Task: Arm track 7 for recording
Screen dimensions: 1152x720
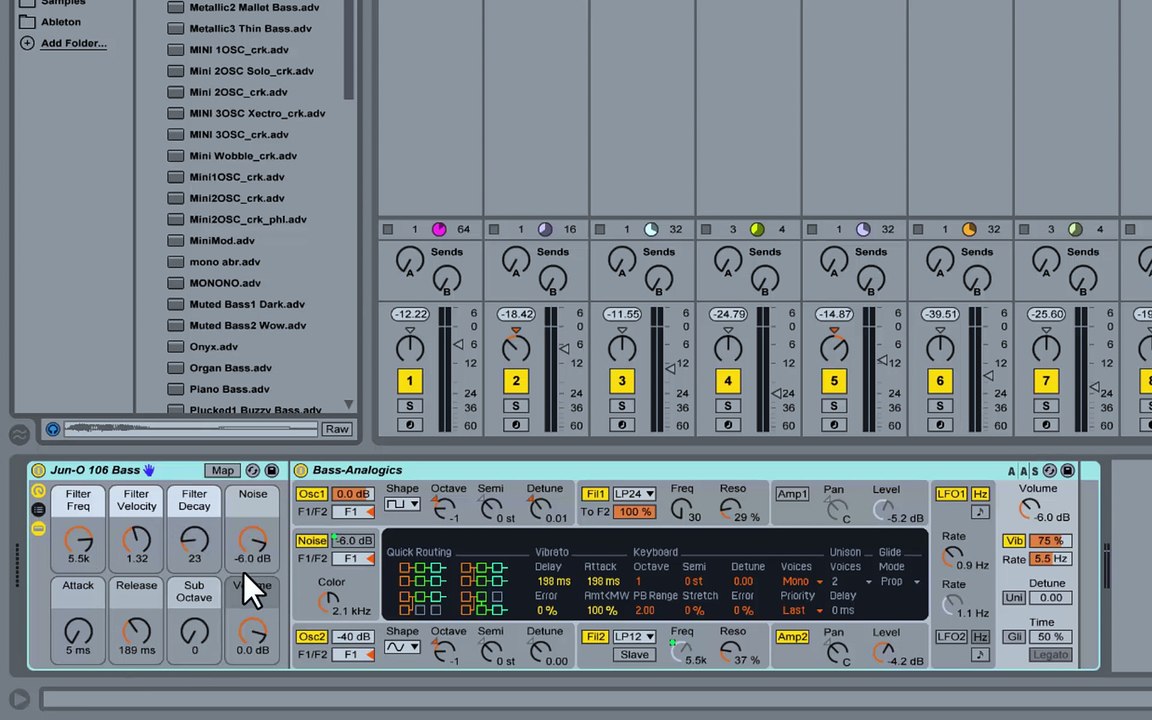Action: (1046, 425)
